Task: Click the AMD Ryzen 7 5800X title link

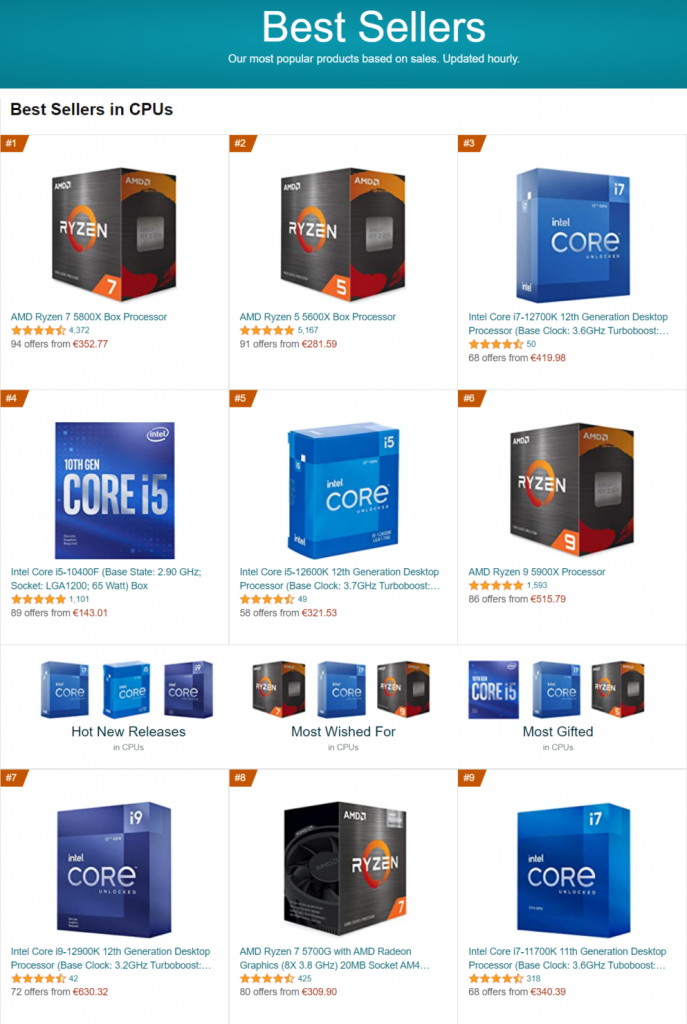Action: click(89, 317)
